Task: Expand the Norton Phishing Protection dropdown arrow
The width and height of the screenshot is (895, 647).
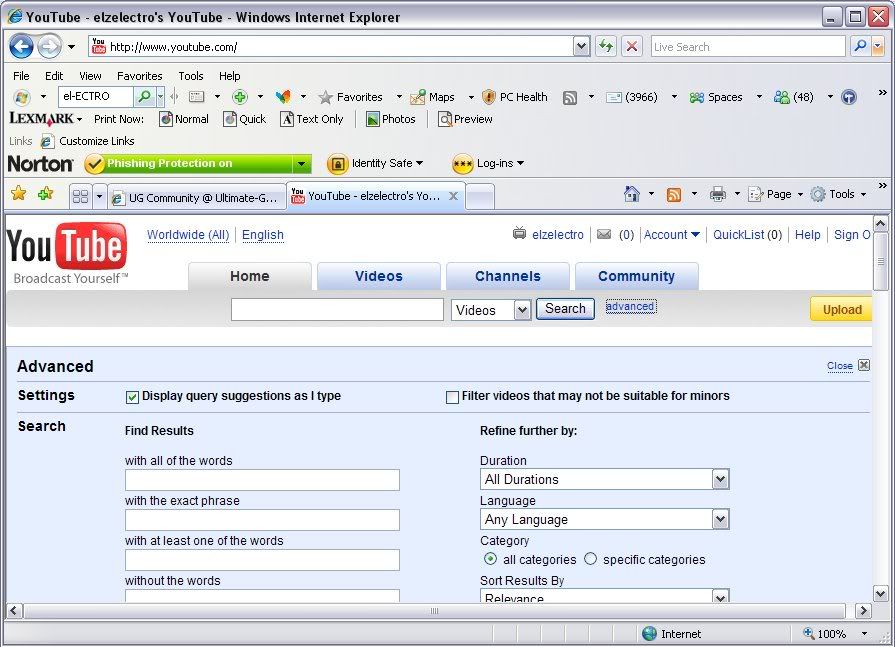Action: click(x=301, y=164)
